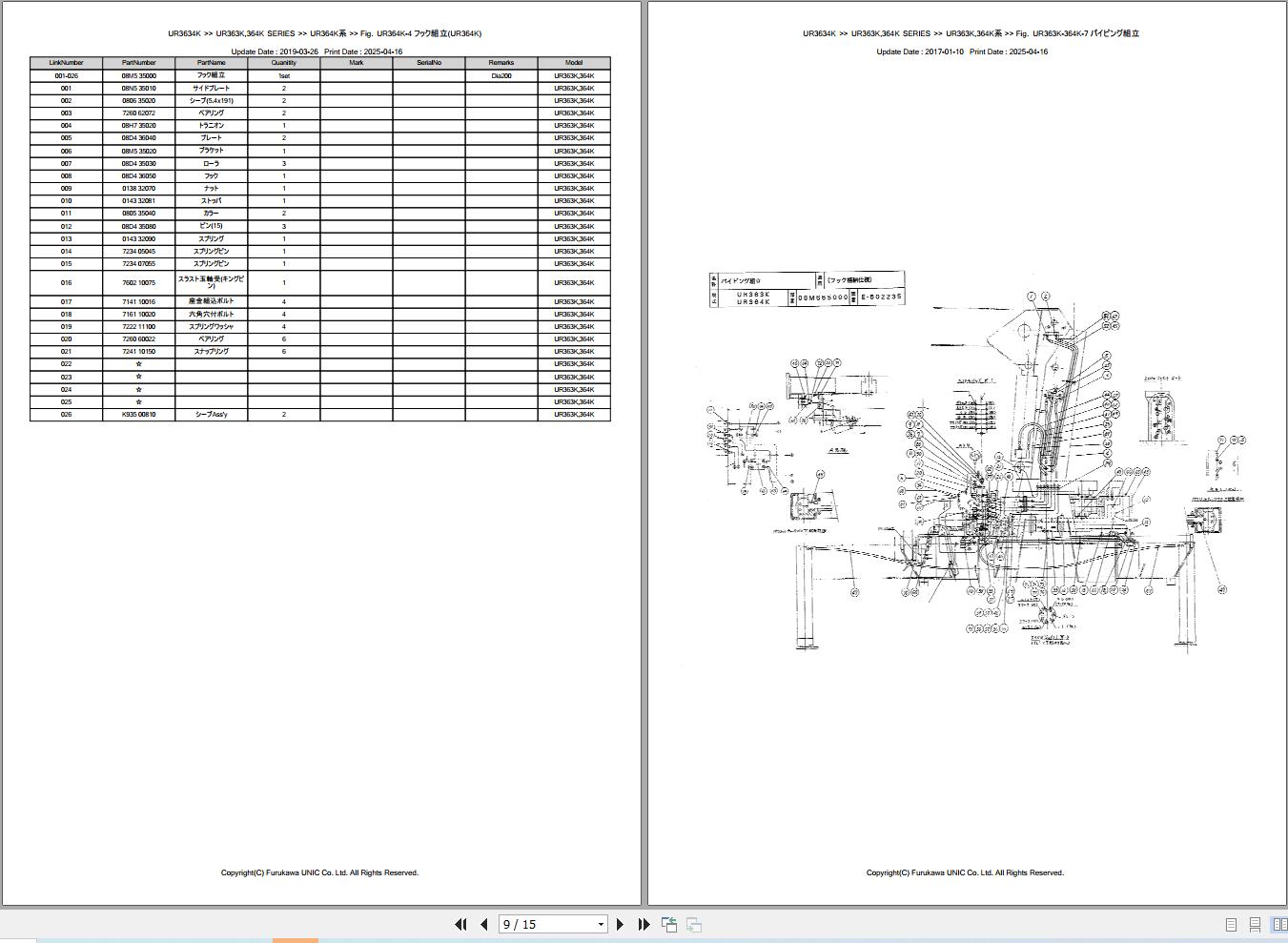The image size is (1288, 943).
Task: Click the Dia200 remark cell
Action: [501, 75]
